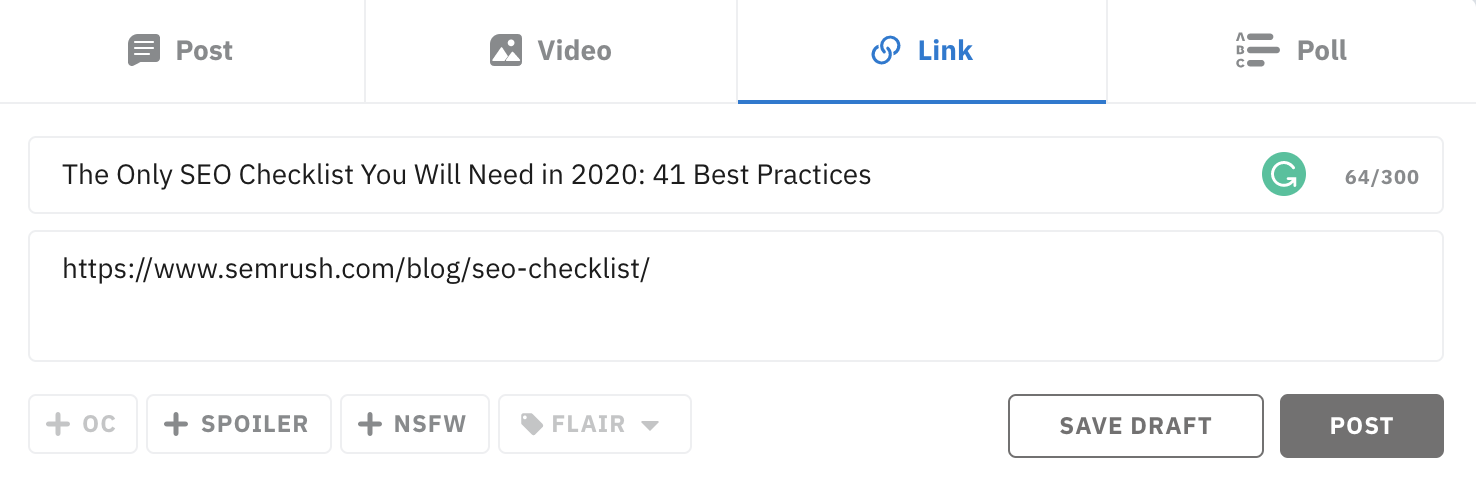Click the chain link icon
This screenshot has width=1476, height=498.
pyautogui.click(x=886, y=50)
